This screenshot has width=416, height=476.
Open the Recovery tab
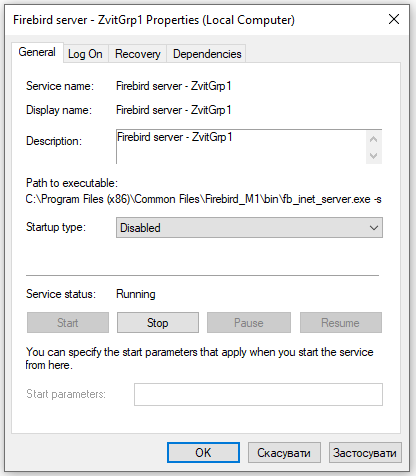(x=137, y=54)
